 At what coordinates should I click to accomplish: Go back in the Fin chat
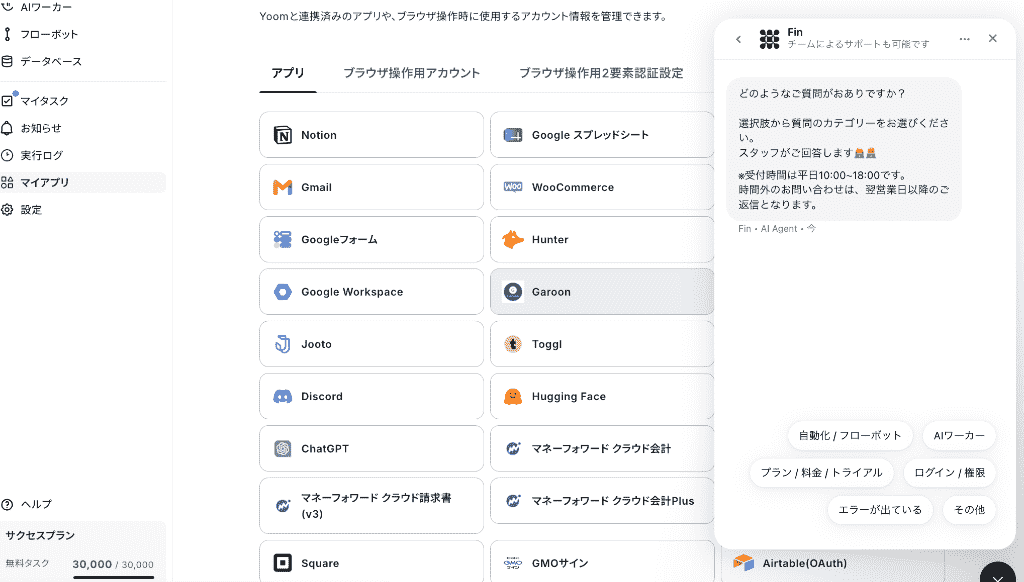point(739,39)
